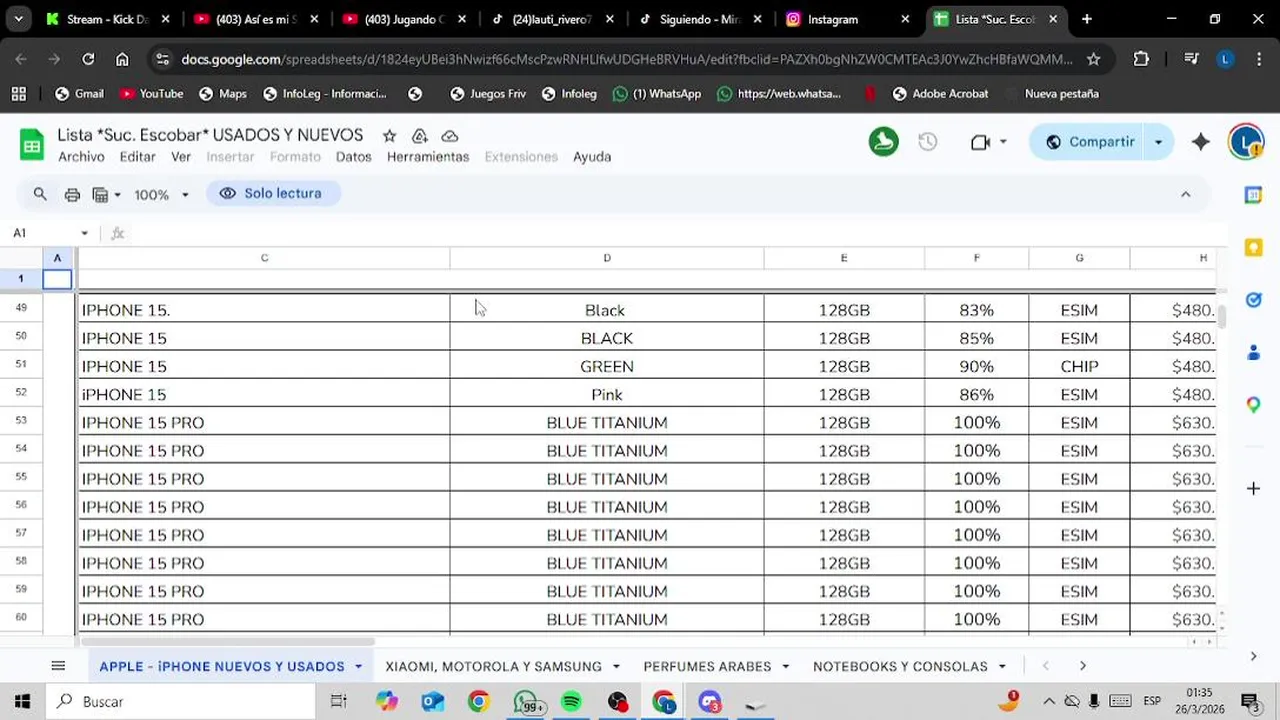Select column D header
Screen dimensions: 1280x720
[607, 258]
